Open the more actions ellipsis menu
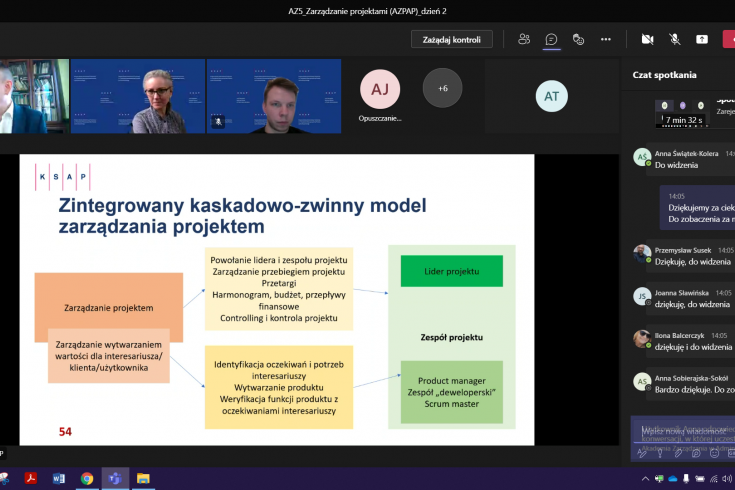This screenshot has height=490, width=735. pyautogui.click(x=605, y=39)
